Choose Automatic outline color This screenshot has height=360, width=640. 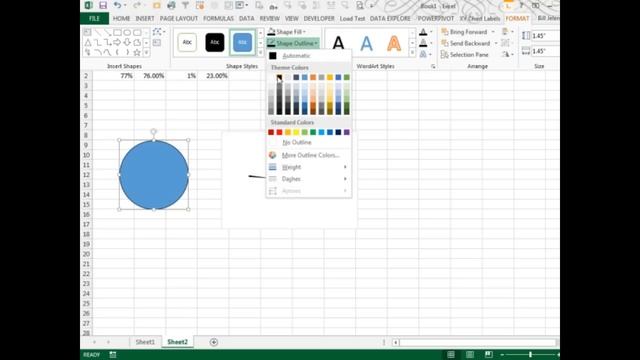[309, 56]
